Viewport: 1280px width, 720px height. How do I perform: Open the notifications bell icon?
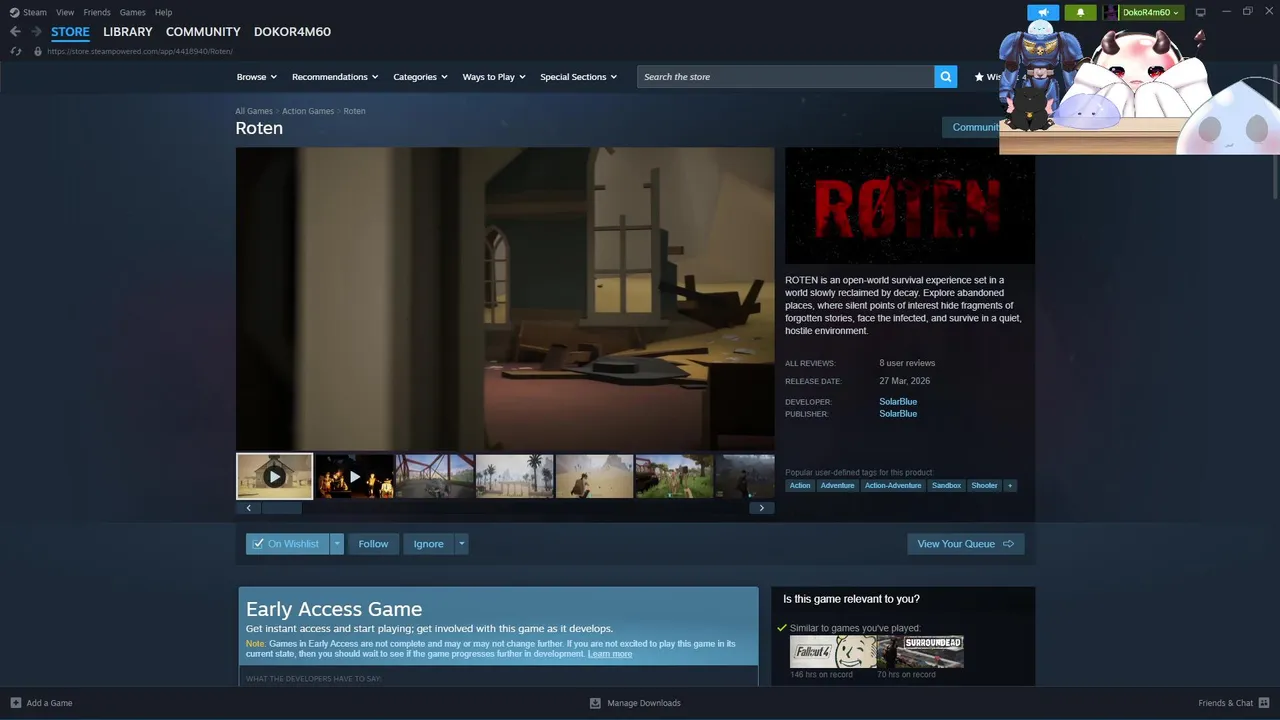[1081, 12]
